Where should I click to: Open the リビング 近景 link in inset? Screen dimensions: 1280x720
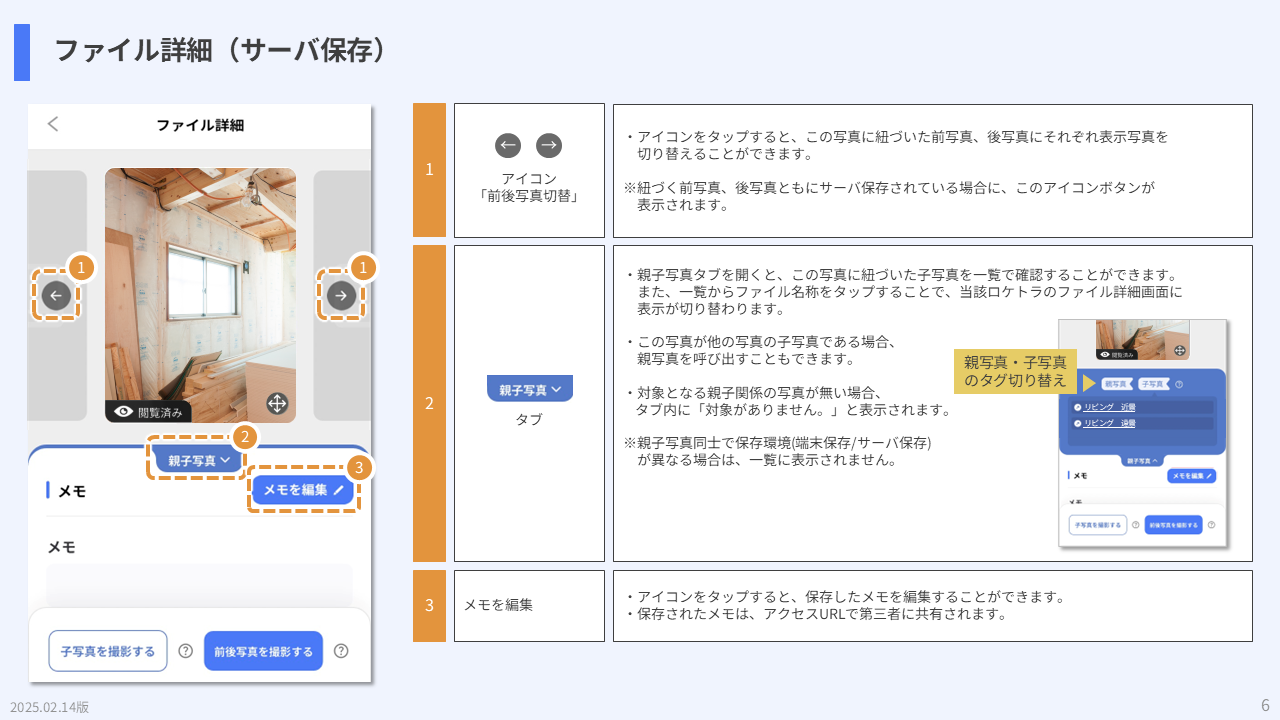[x=1109, y=407]
